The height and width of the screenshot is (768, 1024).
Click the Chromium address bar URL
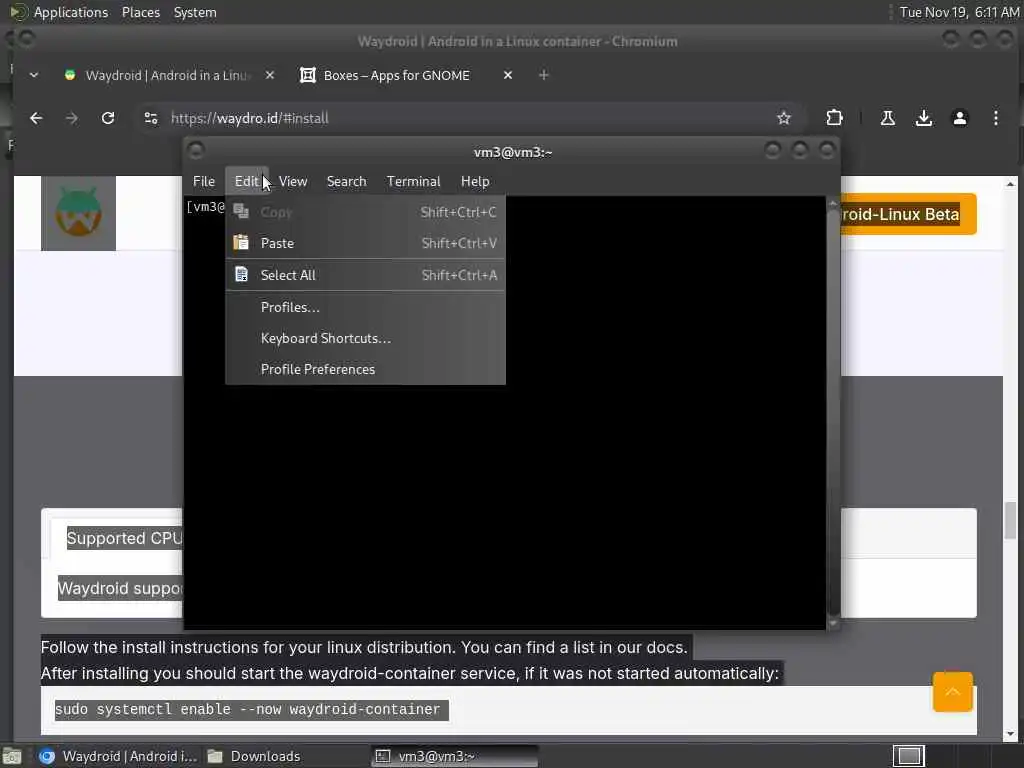point(249,118)
